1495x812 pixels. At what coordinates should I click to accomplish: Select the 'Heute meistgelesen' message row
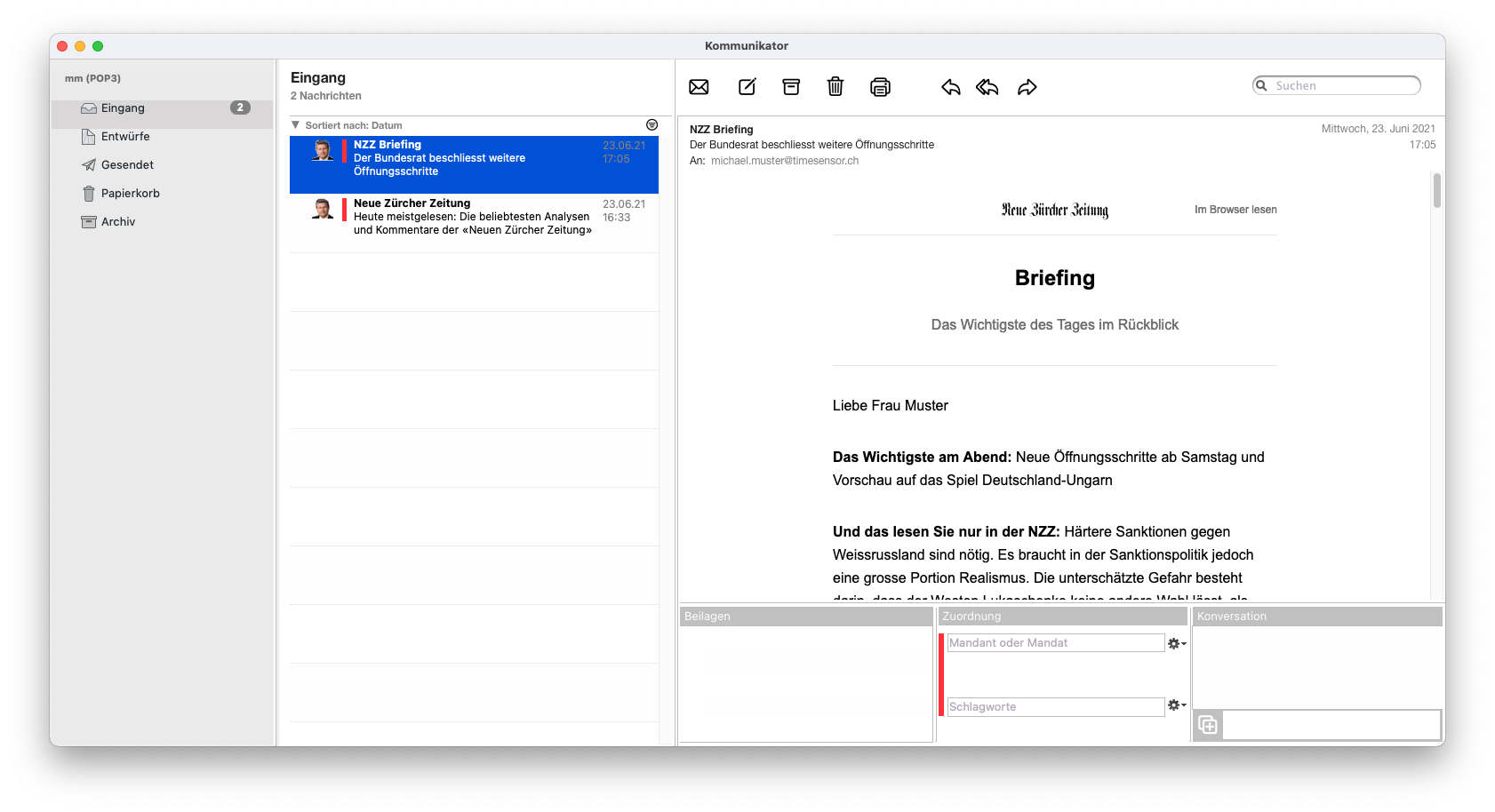[474, 223]
